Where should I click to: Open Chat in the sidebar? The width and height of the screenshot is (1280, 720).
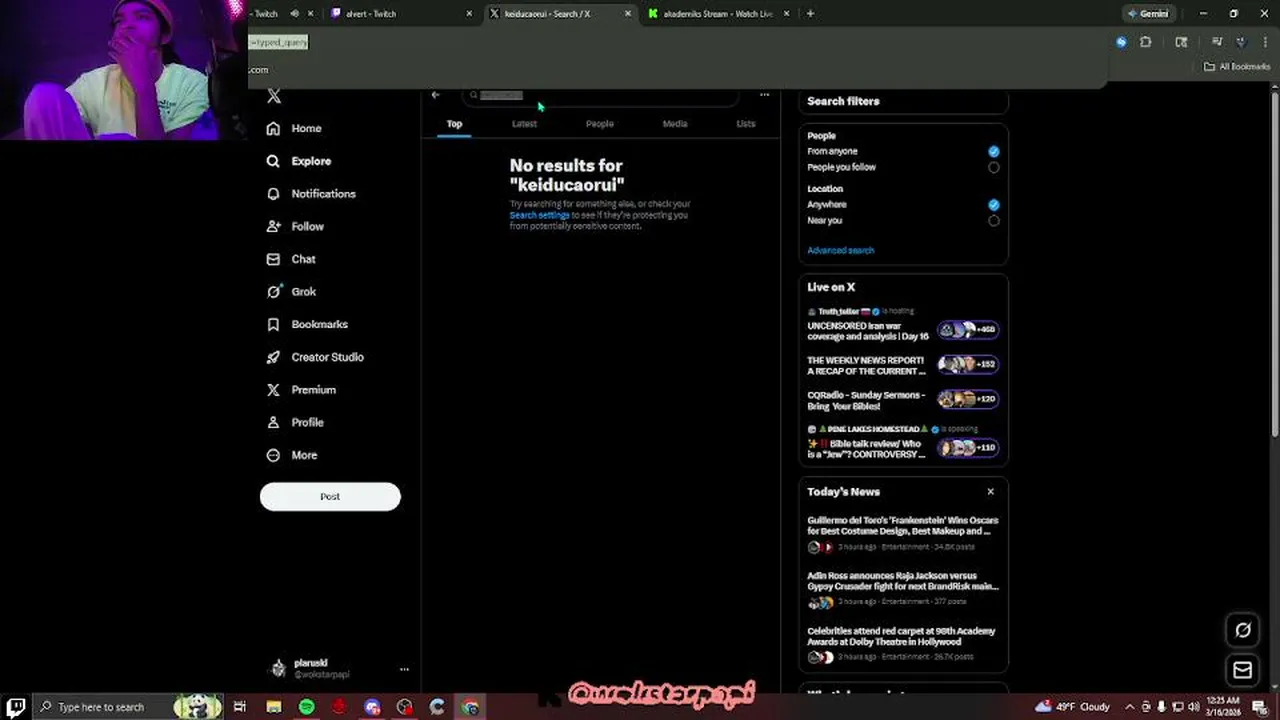point(291,259)
